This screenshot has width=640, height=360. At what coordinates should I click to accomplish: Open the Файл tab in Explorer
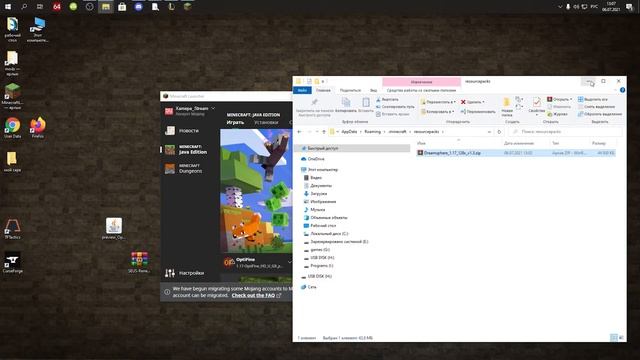tap(302, 90)
